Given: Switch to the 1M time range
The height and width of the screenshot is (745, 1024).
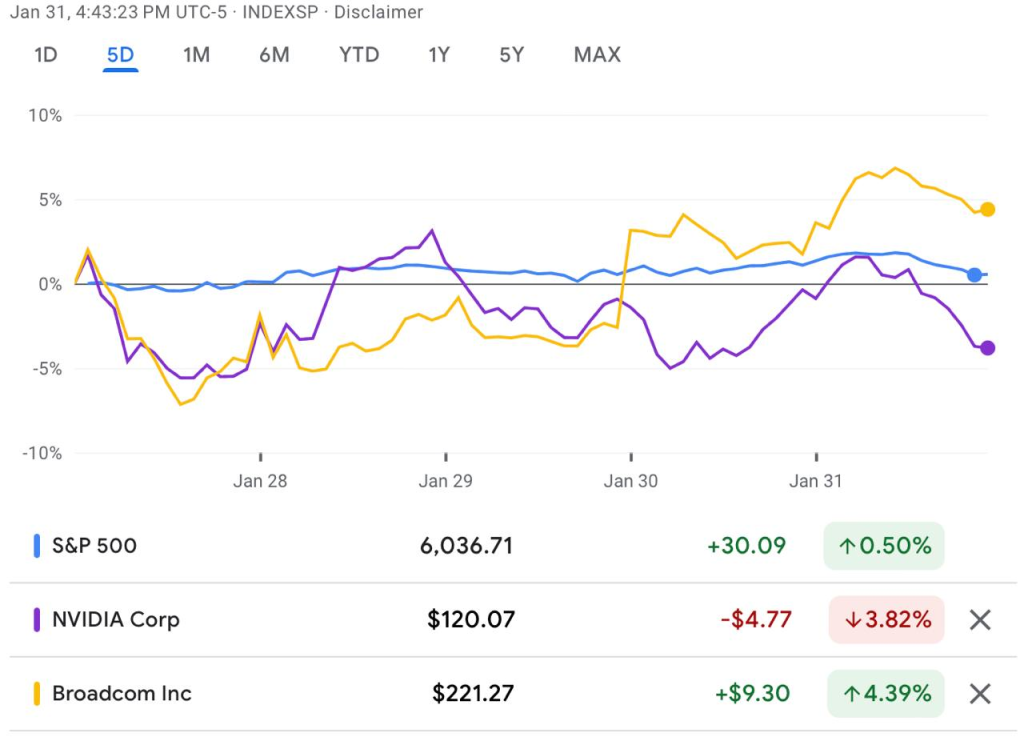Looking at the screenshot, I should [x=196, y=55].
